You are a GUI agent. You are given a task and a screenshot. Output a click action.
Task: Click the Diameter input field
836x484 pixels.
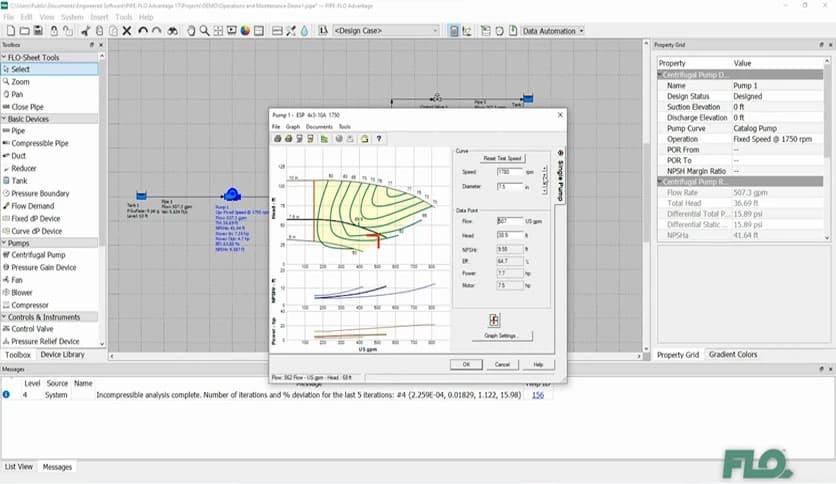click(x=509, y=187)
